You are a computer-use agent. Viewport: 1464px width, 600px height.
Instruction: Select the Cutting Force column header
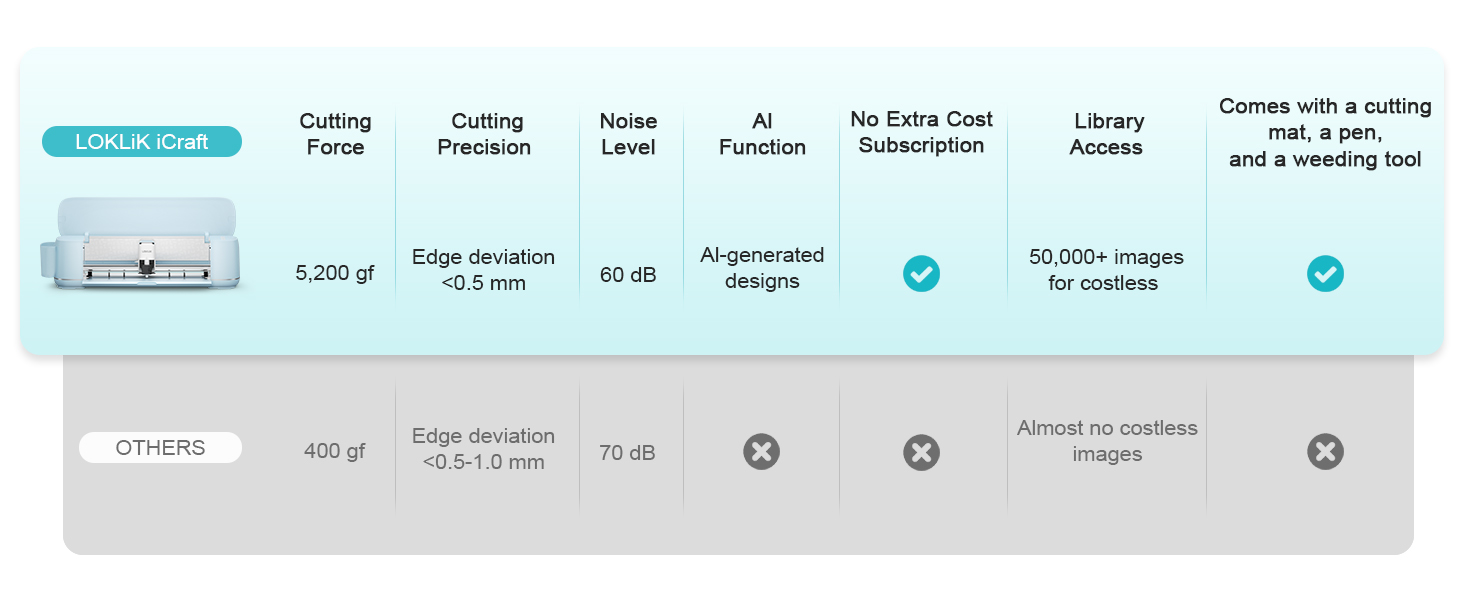pyautogui.click(x=335, y=134)
